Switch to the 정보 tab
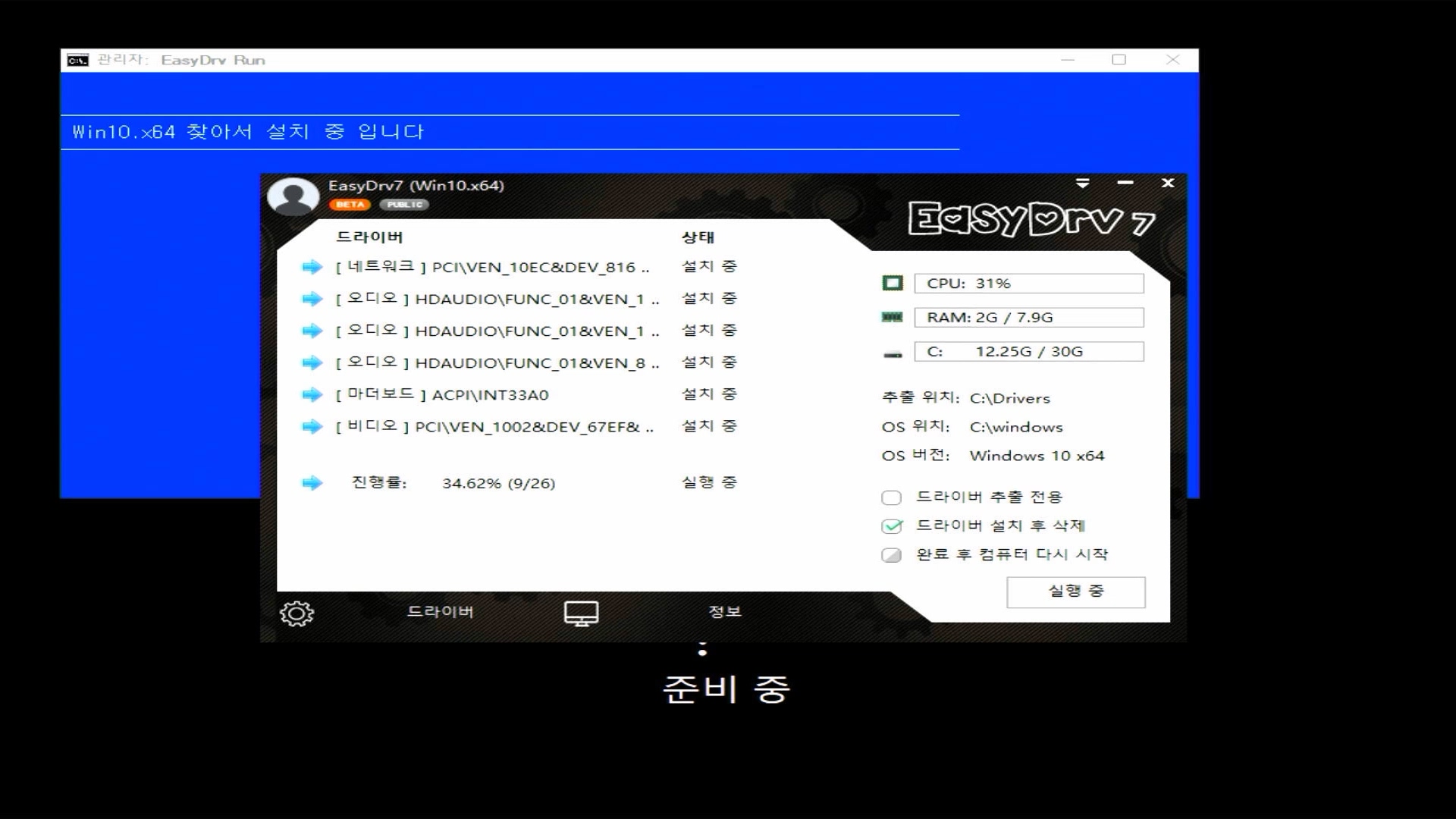The width and height of the screenshot is (1456, 819). (725, 612)
